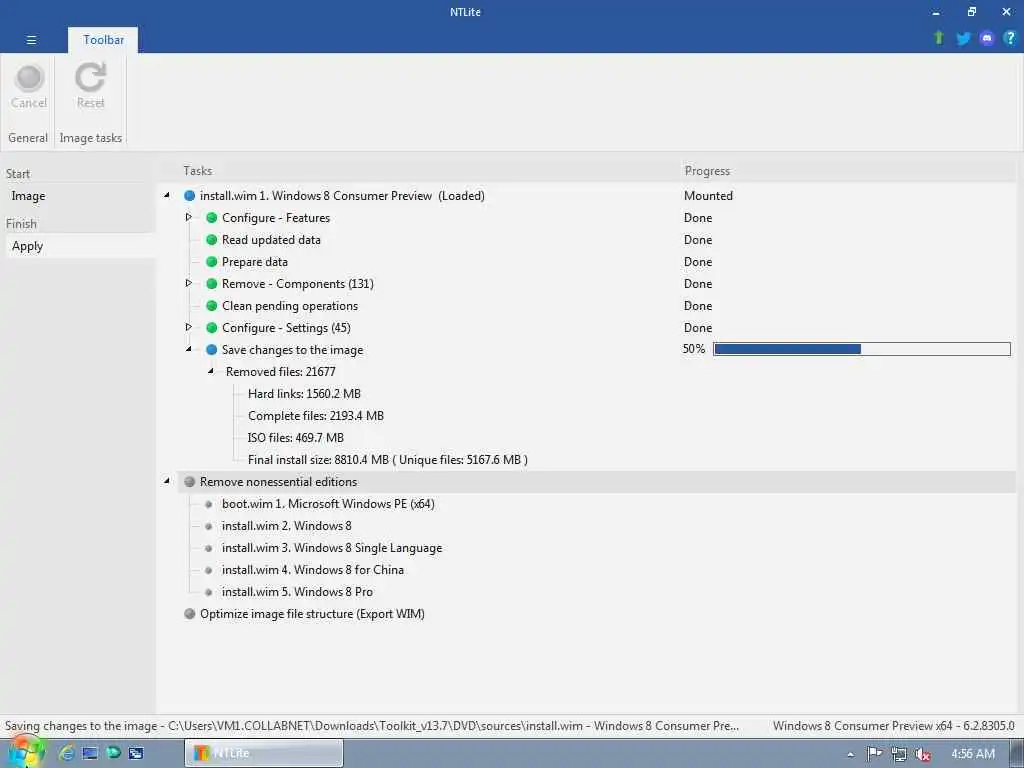Click green dot beside Prepare data
Viewport: 1024px width, 768px height.
[x=212, y=262]
